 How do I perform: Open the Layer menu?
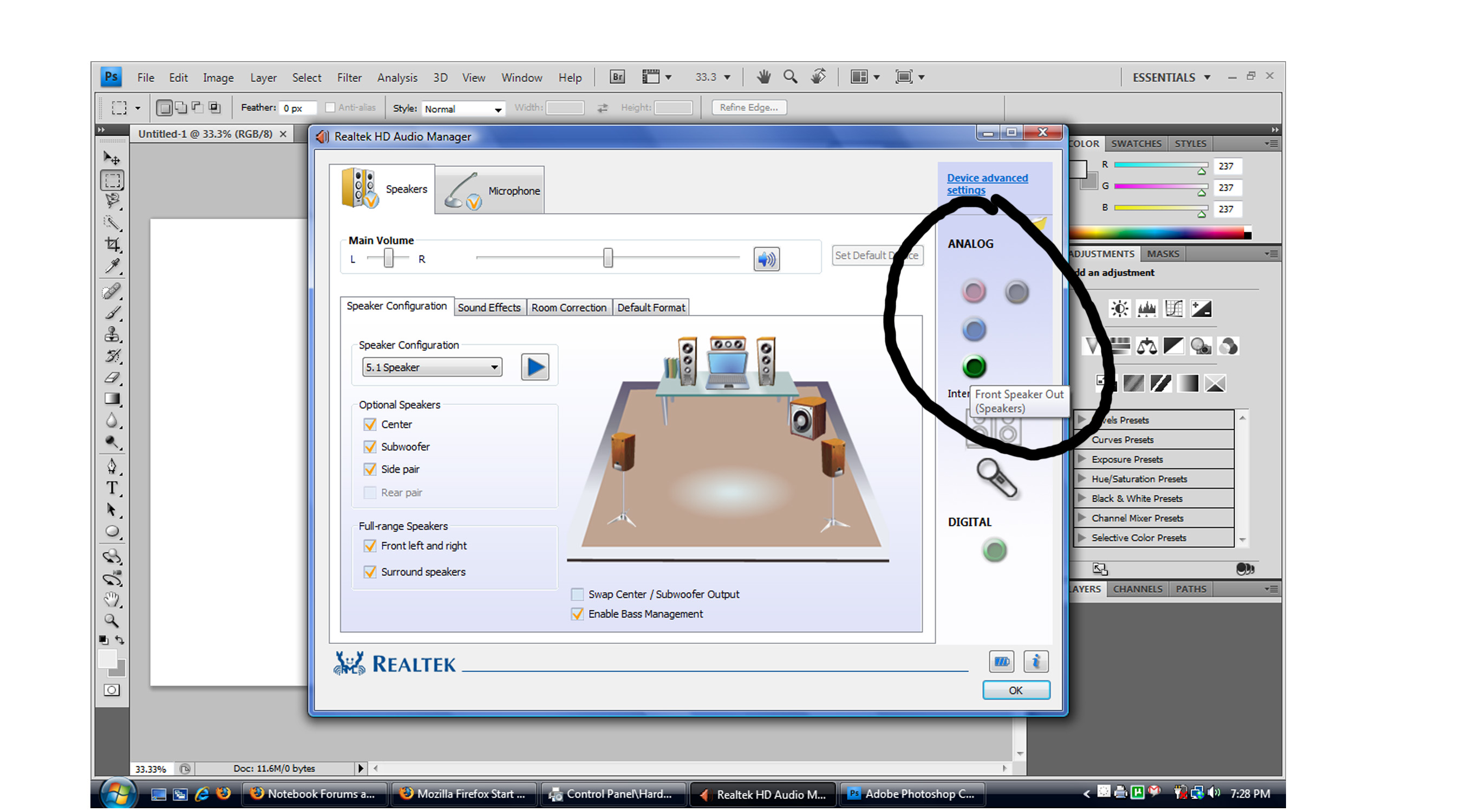click(263, 77)
